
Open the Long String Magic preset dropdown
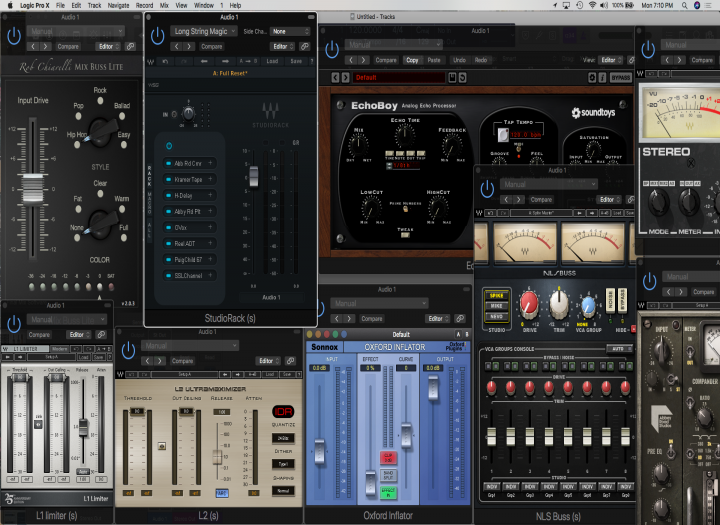[x=204, y=31]
